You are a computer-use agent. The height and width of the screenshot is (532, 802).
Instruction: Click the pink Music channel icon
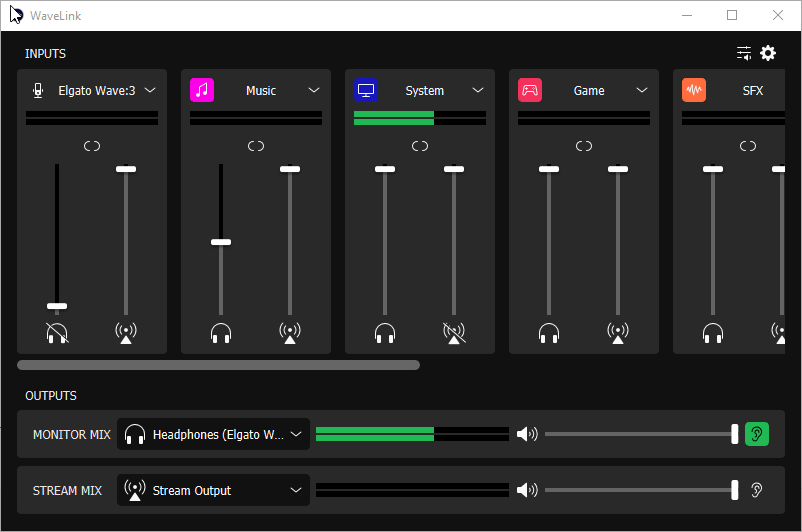tap(202, 90)
